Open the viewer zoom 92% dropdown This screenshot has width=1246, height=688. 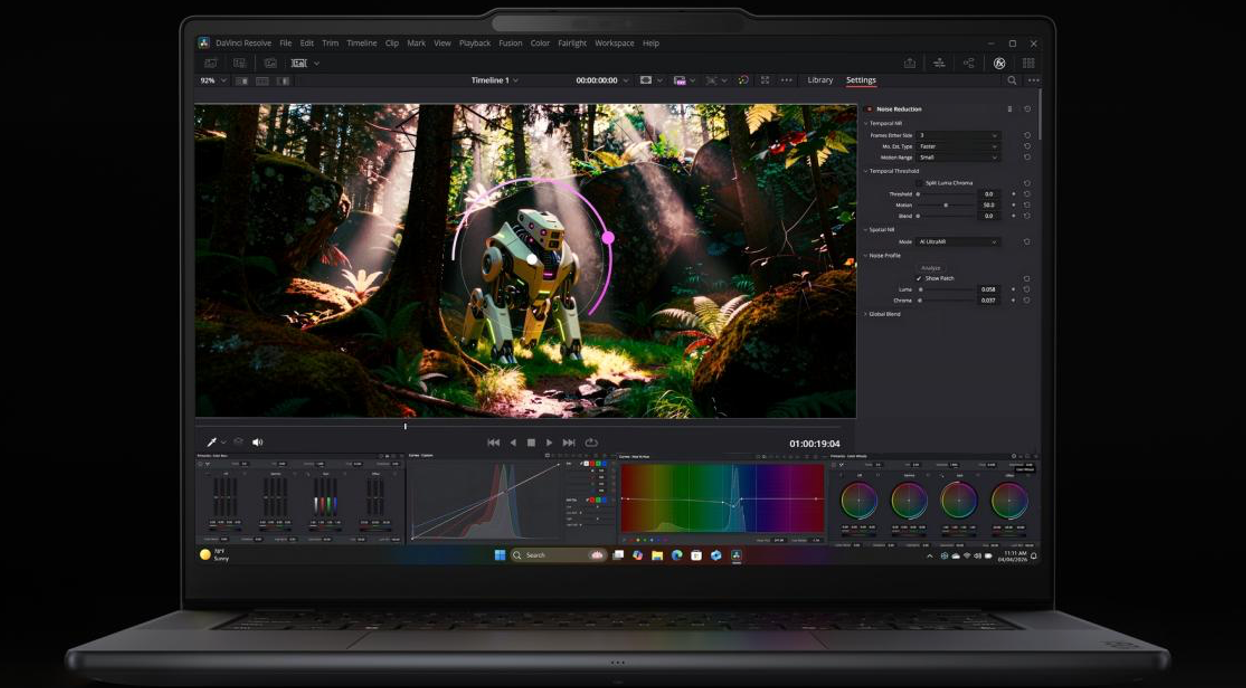[x=212, y=80]
